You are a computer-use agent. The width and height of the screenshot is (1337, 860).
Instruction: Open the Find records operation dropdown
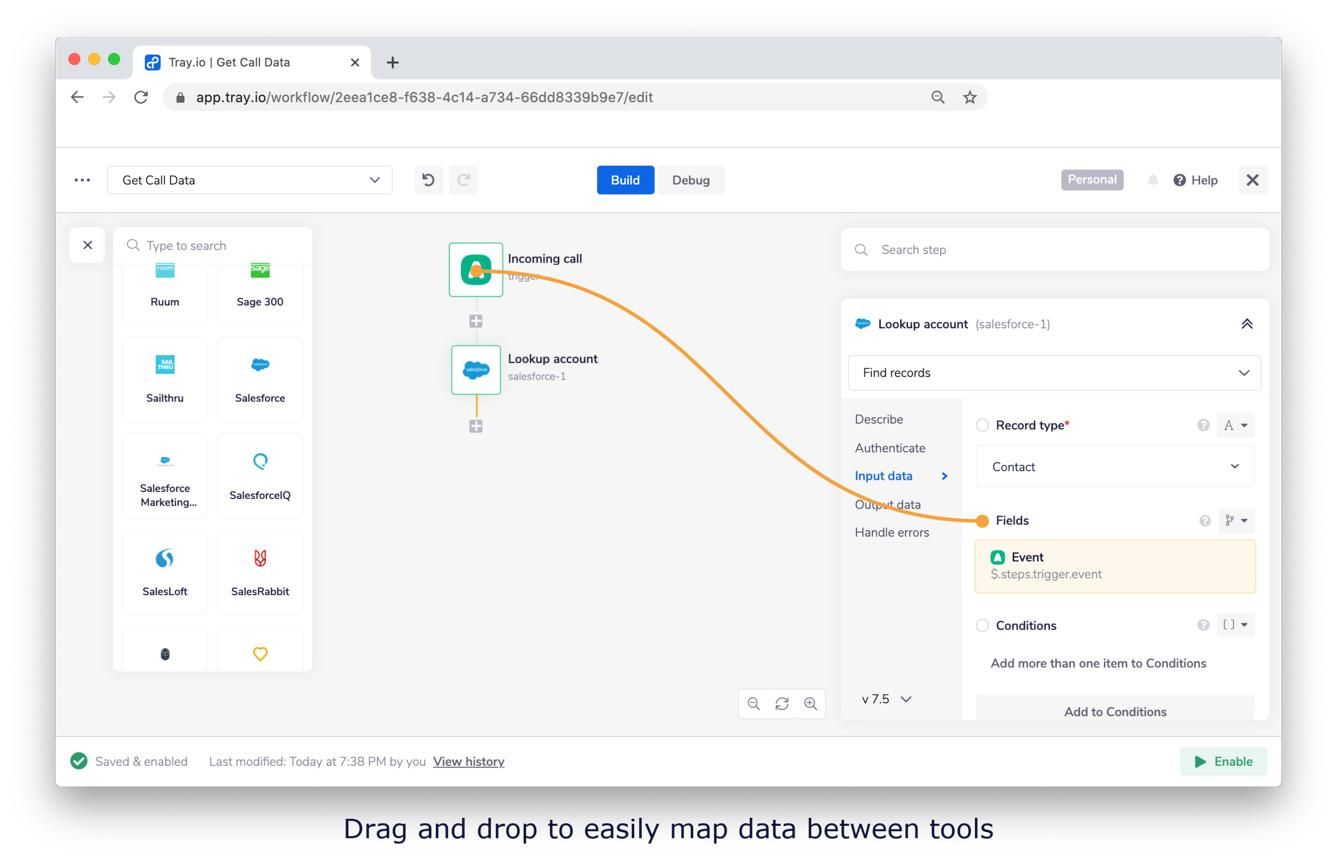1054,373
